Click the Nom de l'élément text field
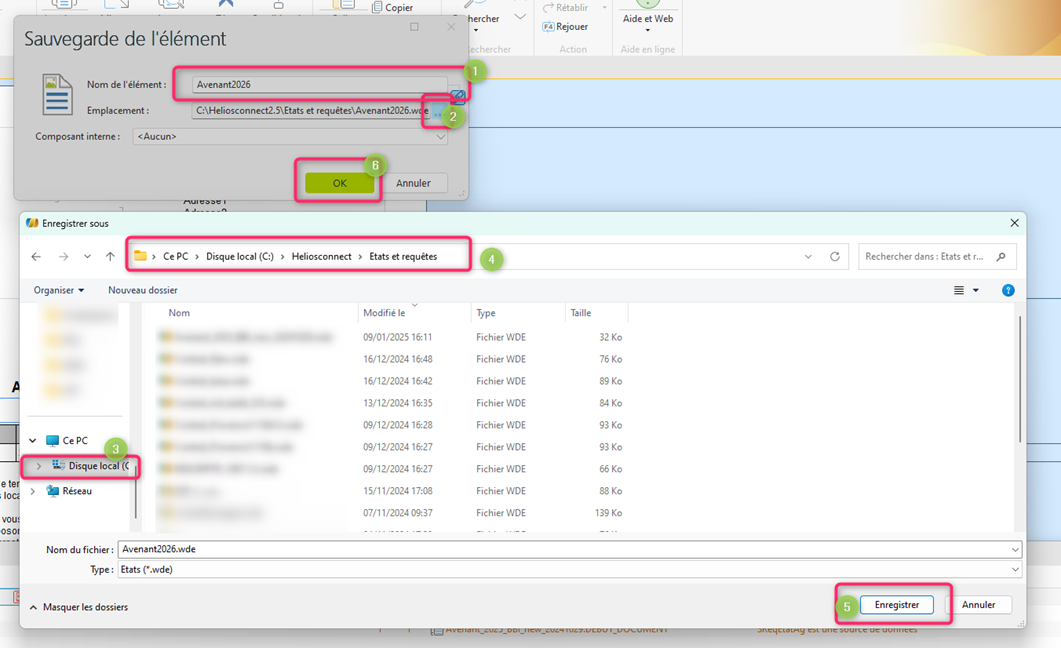This screenshot has width=1061, height=648. [x=318, y=85]
